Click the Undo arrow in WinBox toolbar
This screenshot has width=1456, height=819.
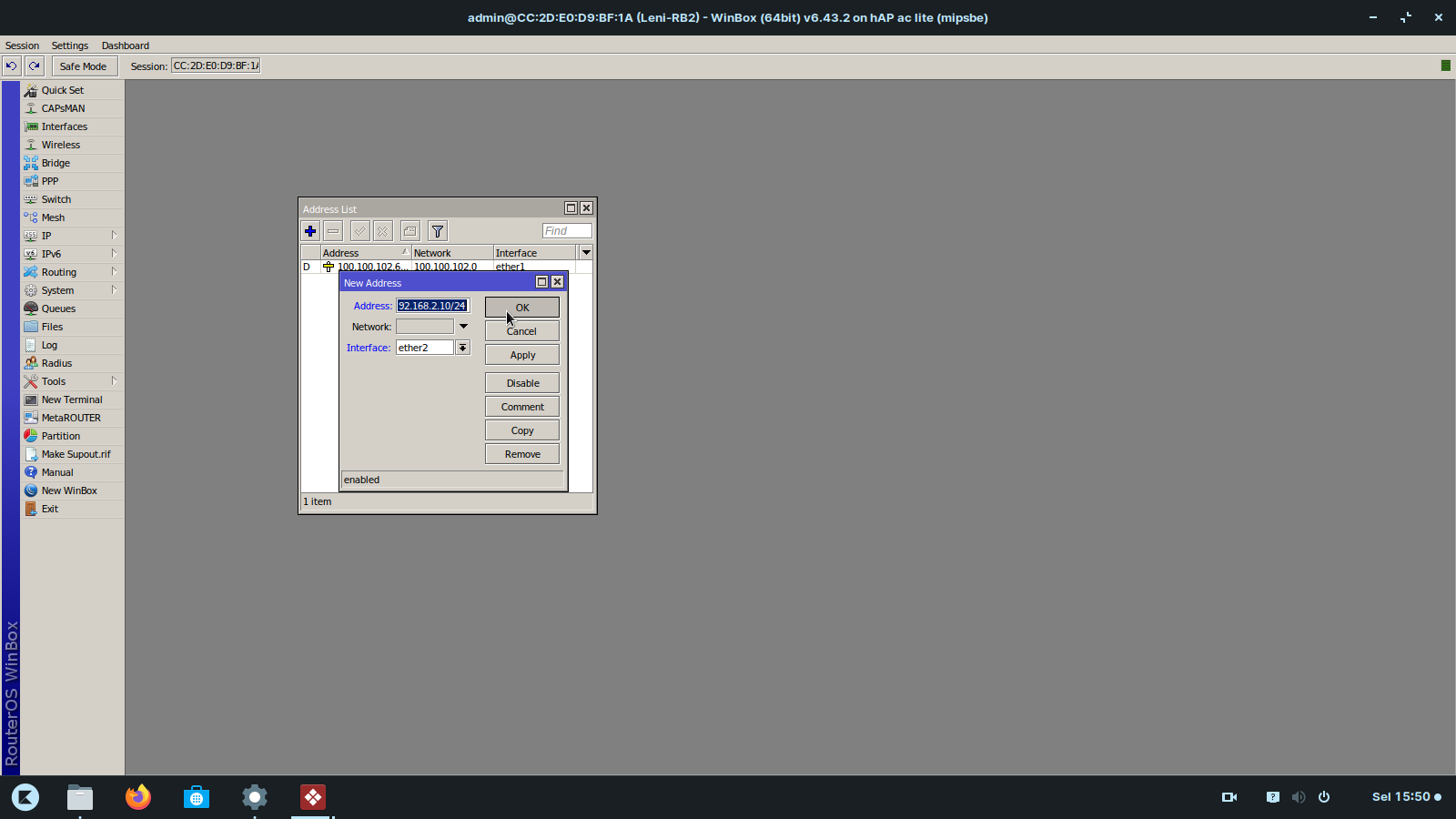[x=11, y=66]
